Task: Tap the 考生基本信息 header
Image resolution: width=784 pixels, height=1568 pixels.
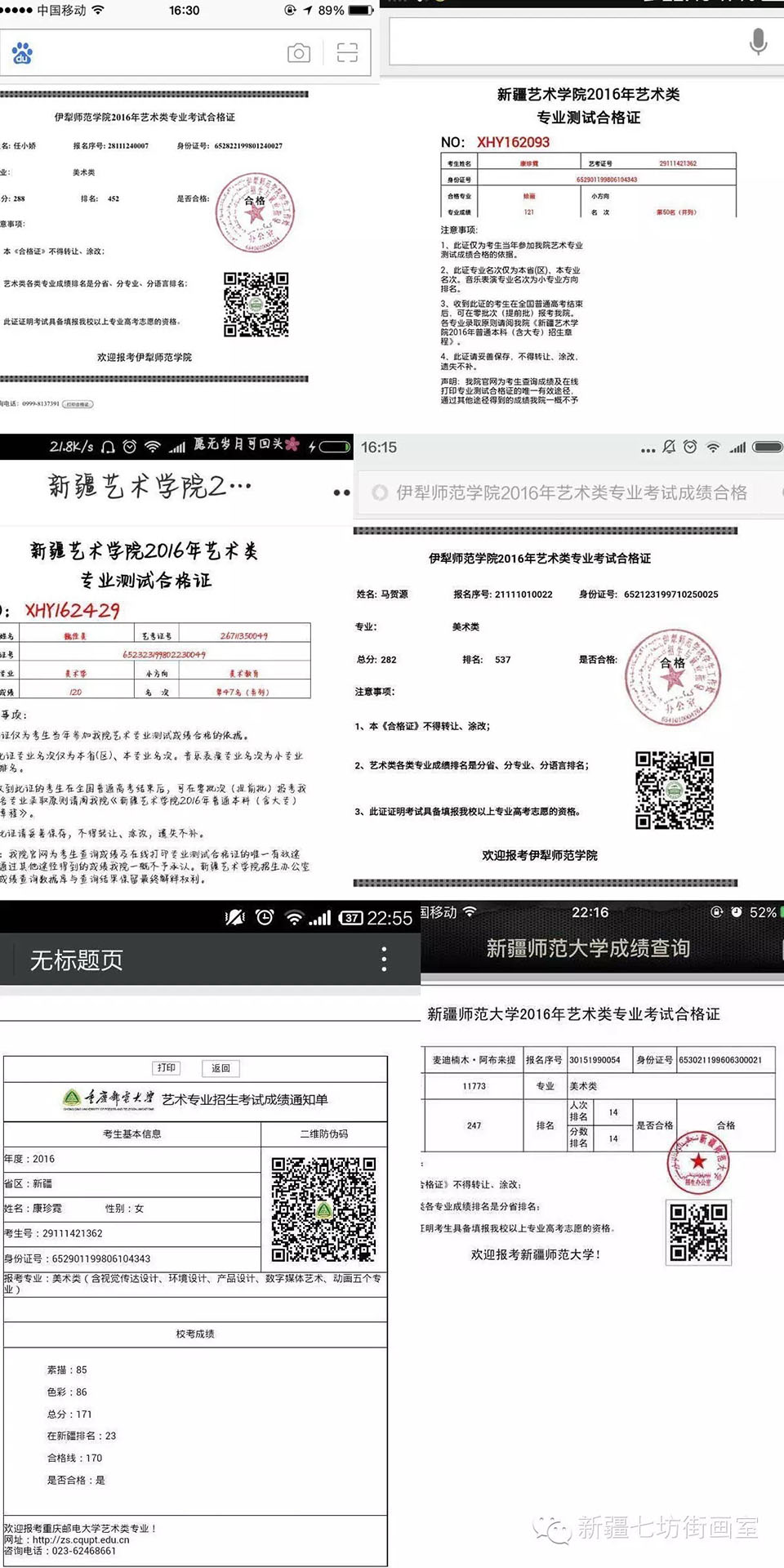Action: tap(132, 1134)
